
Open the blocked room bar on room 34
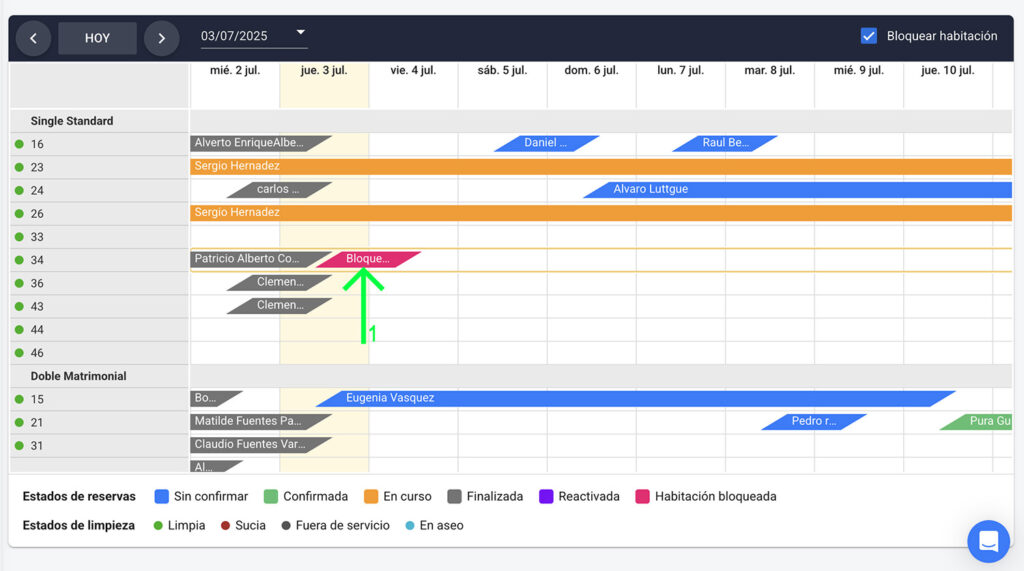(x=368, y=259)
